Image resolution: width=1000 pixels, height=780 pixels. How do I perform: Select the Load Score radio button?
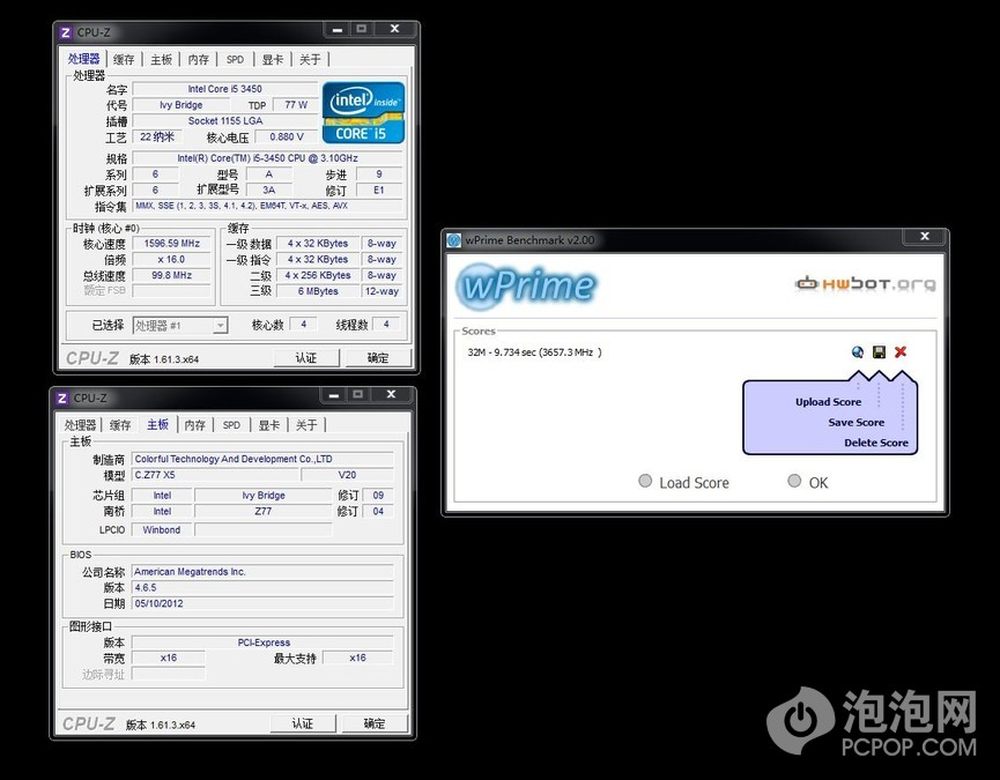pos(645,481)
